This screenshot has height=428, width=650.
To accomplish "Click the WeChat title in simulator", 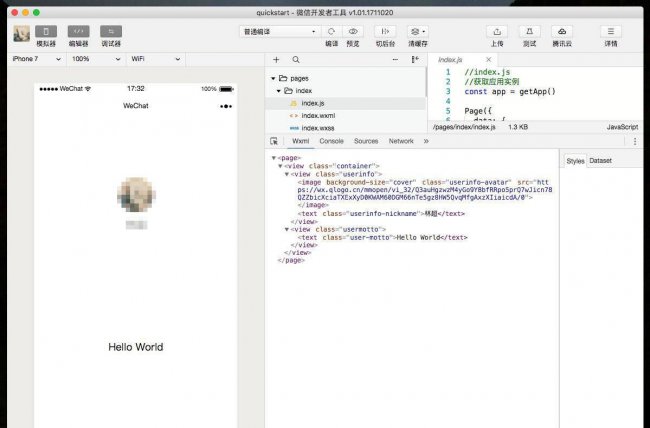I will 136,106.
